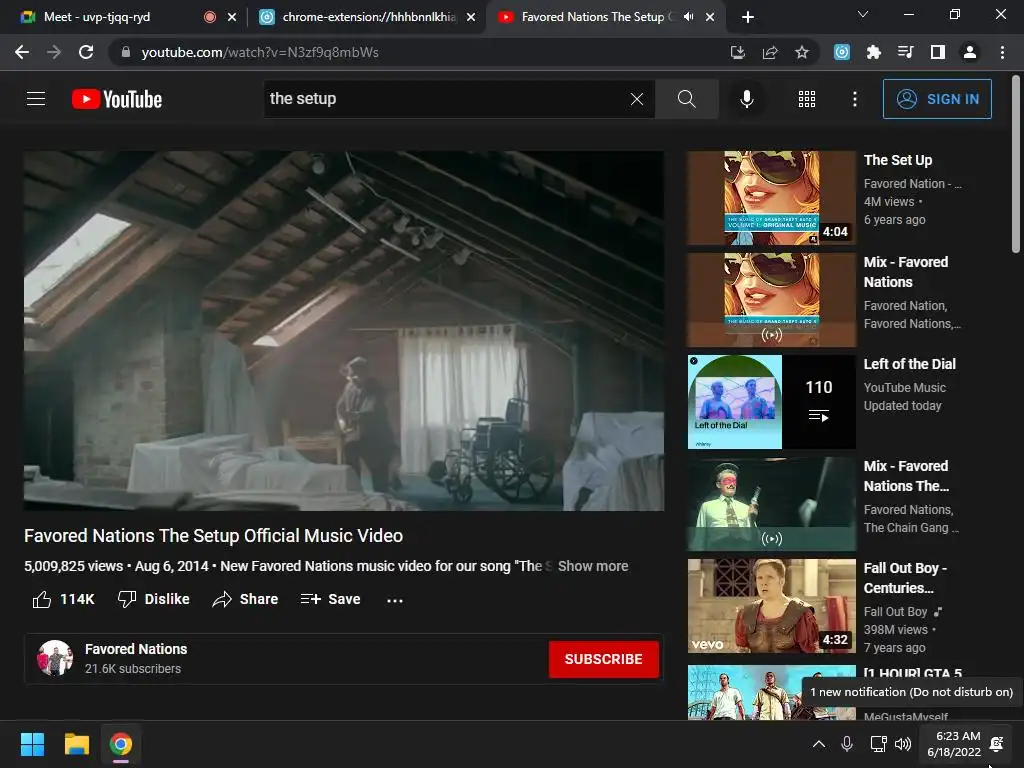Bookmark this page with star

point(802,52)
